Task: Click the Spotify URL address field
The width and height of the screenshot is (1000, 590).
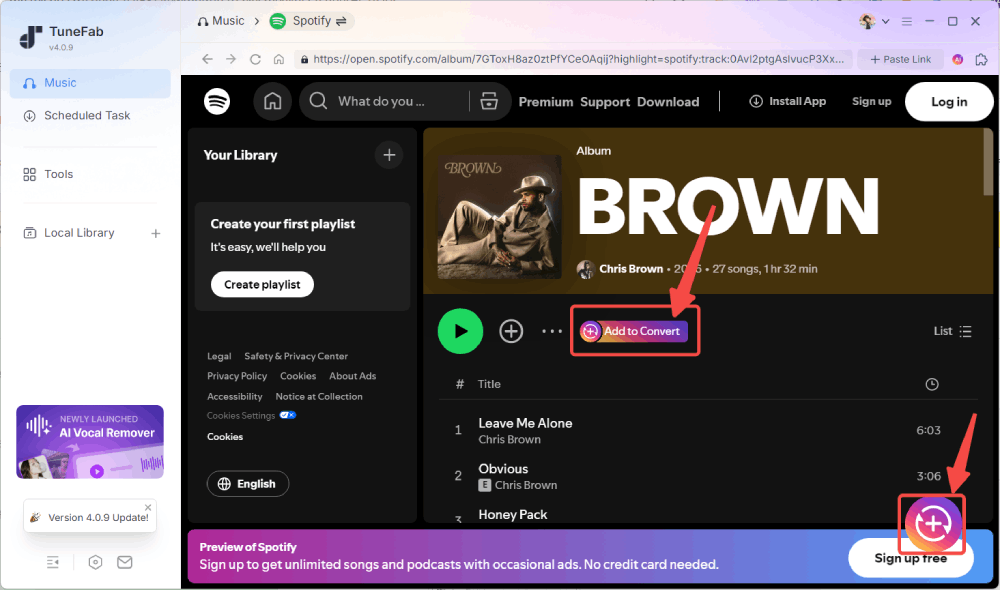Action: (x=573, y=59)
